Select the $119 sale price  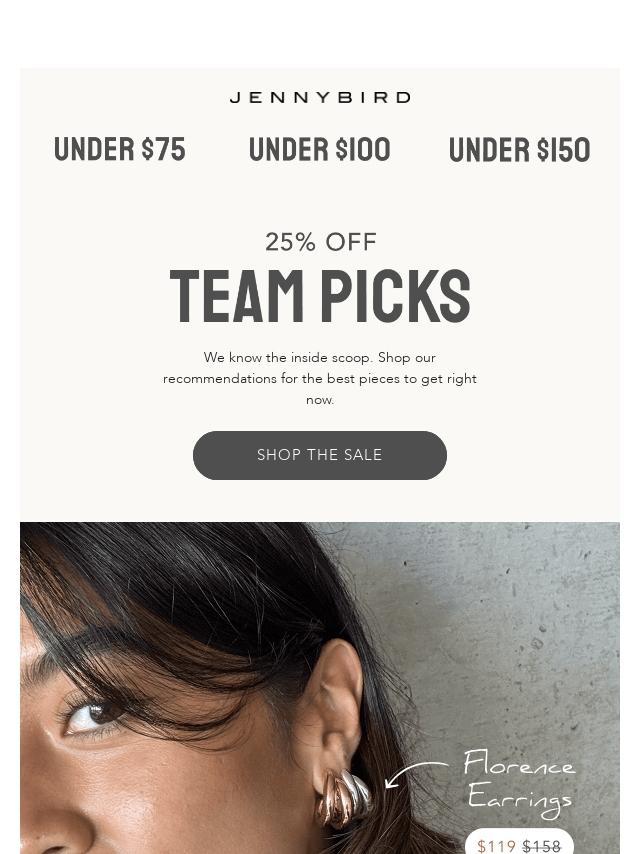[x=496, y=846]
